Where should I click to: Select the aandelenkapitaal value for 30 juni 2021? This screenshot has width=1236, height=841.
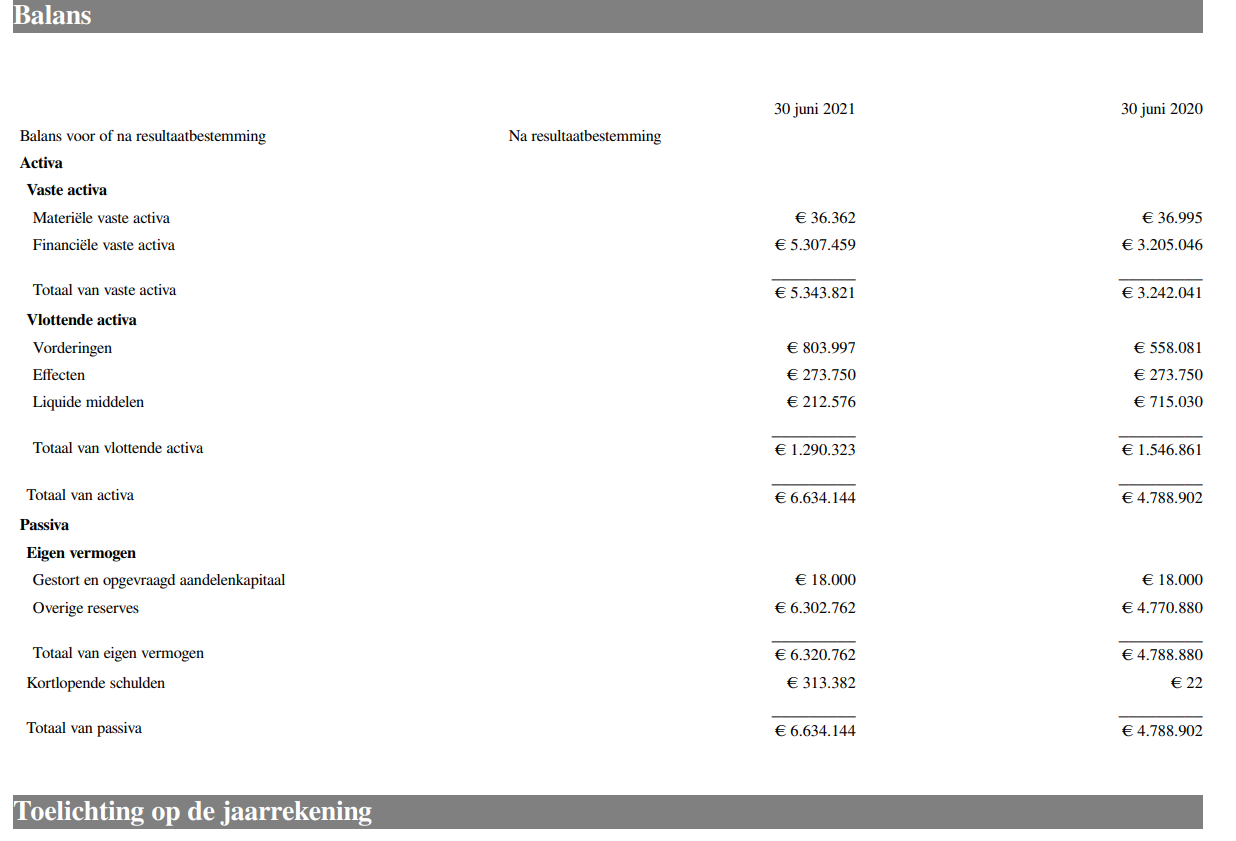point(825,580)
